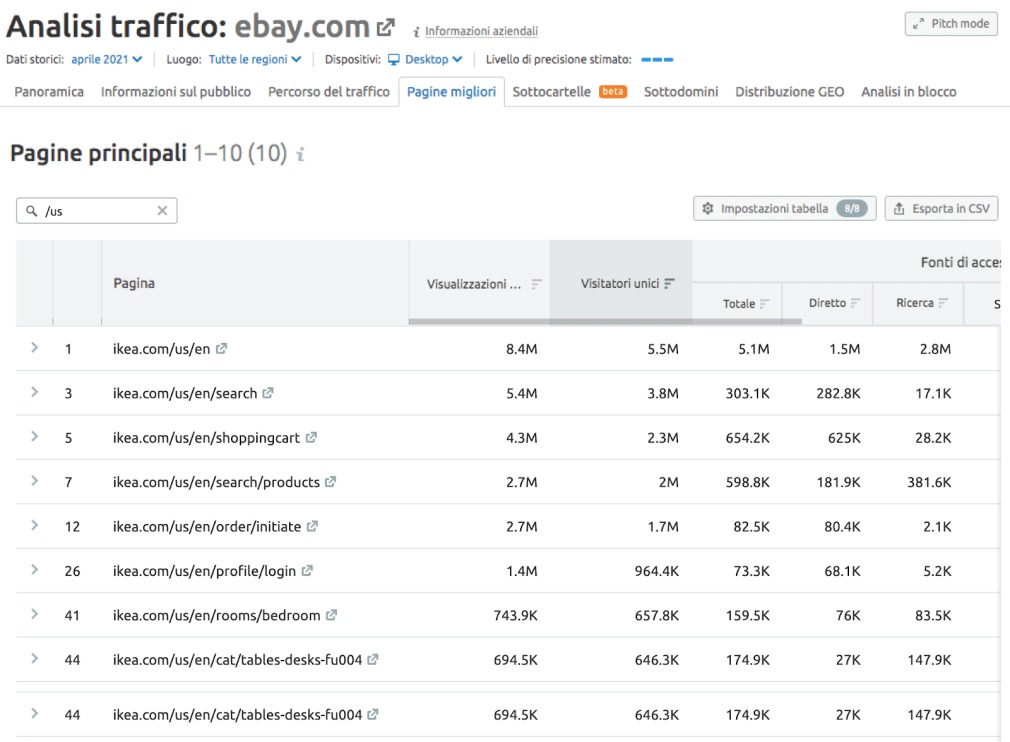Viewport: 1010px width, 742px height.
Task: Open Impostazioni tabella settings
Action: tap(785, 209)
